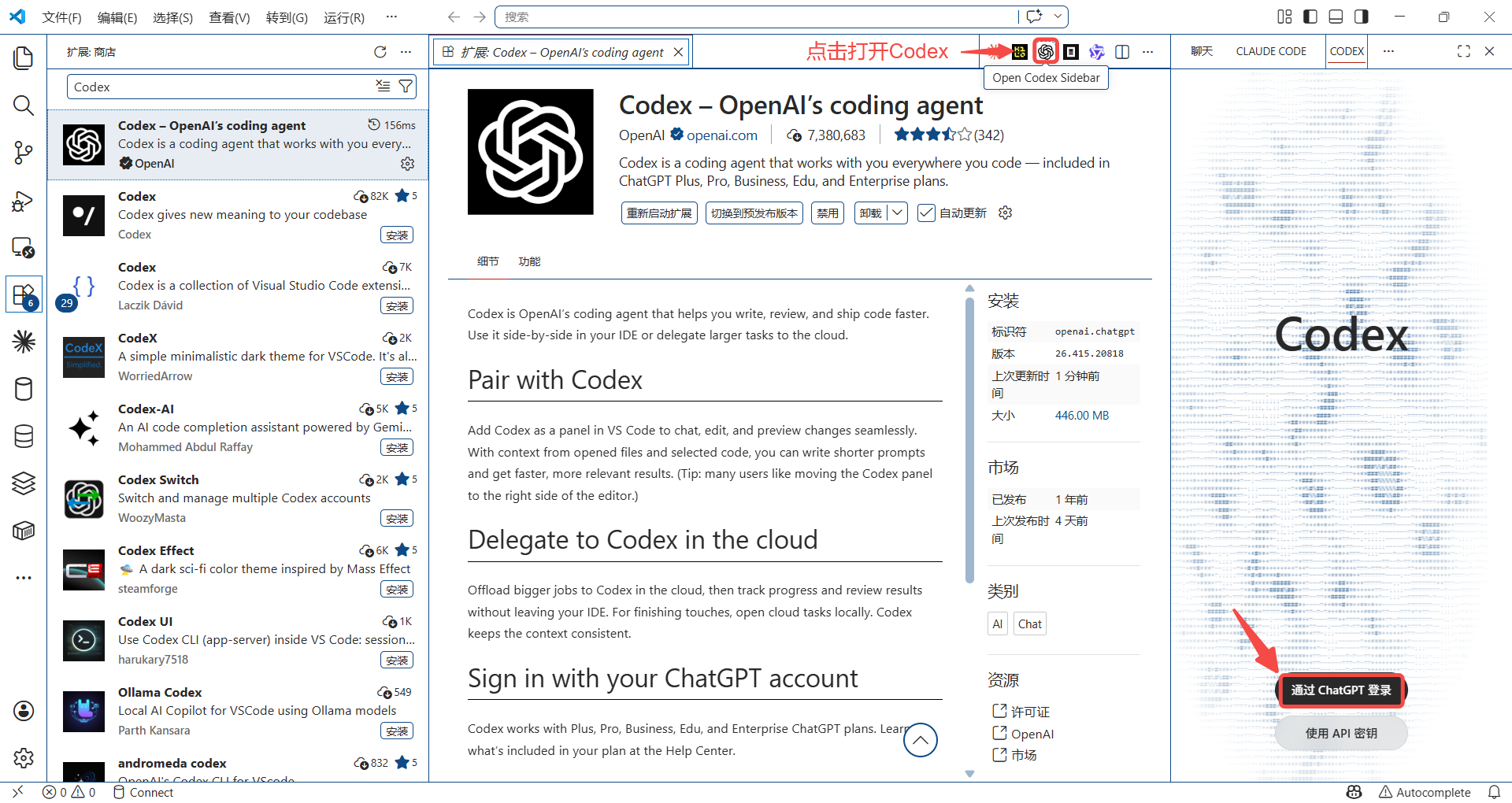This screenshot has width=1512, height=803.
Task: Open the 文件(F) menu
Action: (61, 17)
